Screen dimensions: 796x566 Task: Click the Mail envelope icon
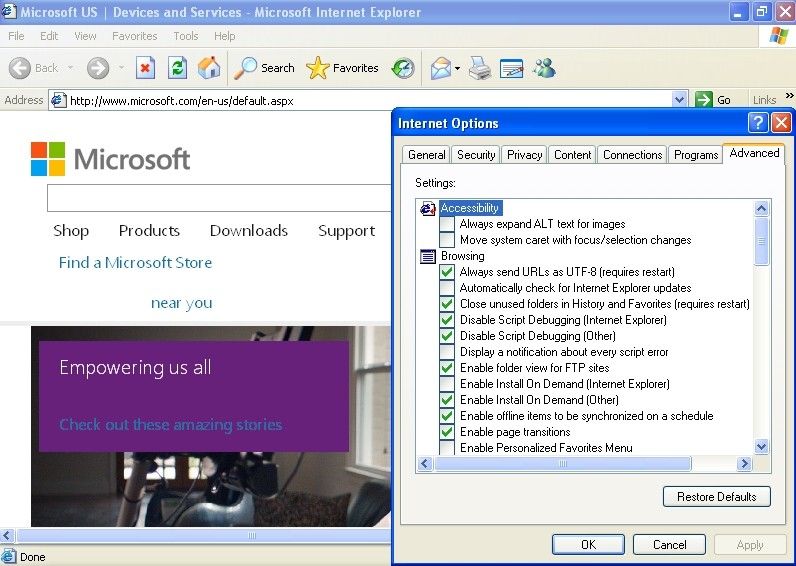point(441,68)
